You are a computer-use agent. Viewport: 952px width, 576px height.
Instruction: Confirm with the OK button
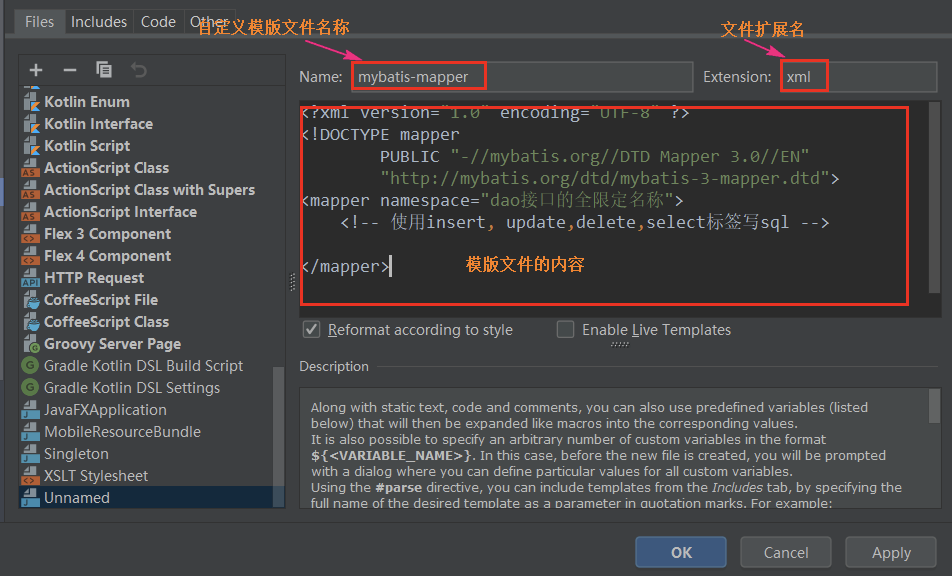pos(681,552)
